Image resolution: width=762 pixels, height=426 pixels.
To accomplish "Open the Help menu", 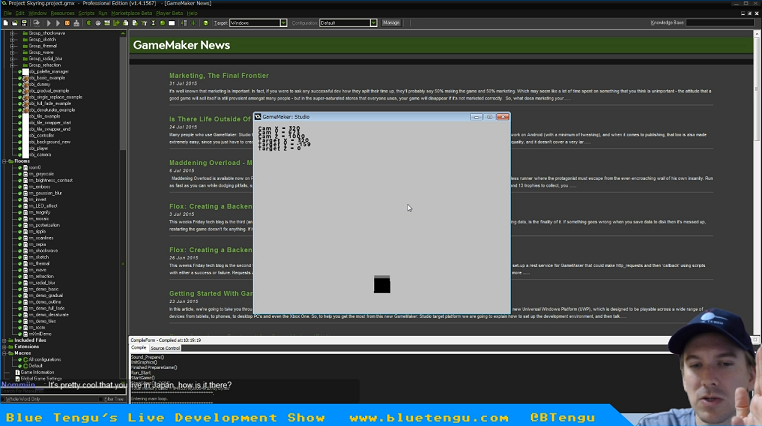I will (x=192, y=13).
